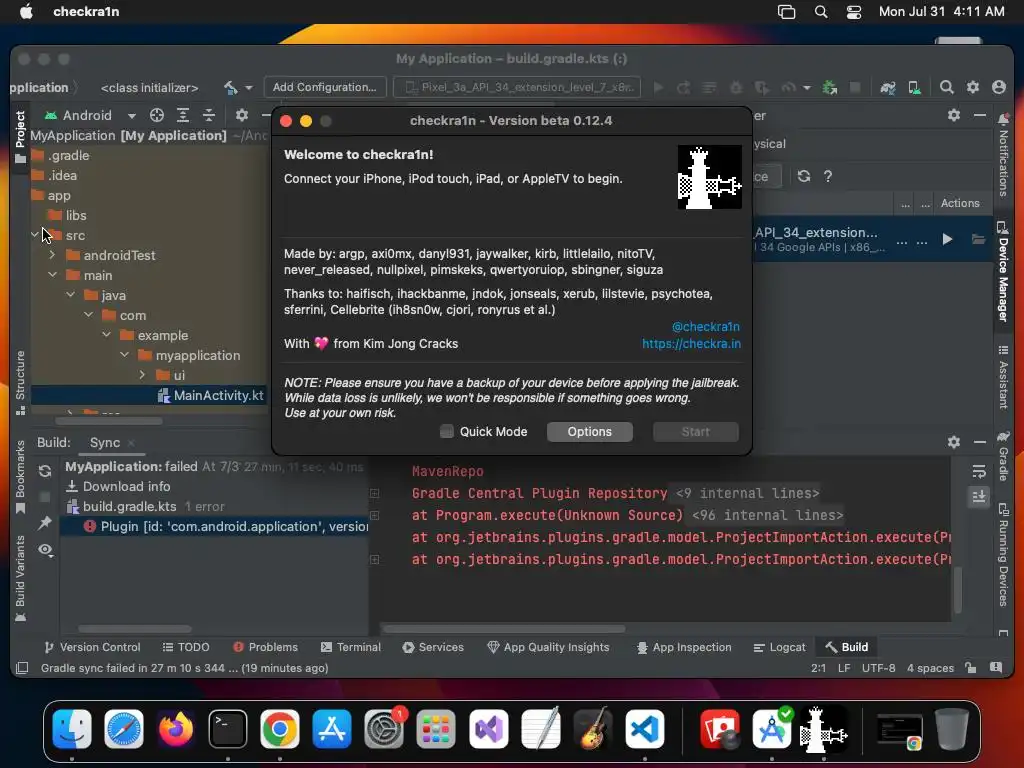Open the https://checkra.in link
Viewport: 1024px width, 768px height.
691,344
